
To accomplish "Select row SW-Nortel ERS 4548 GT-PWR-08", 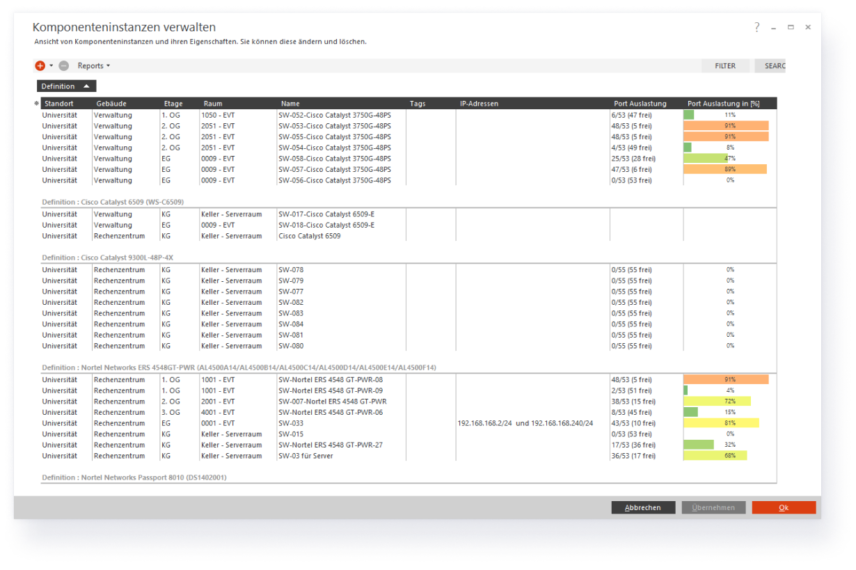I will coord(408,379).
